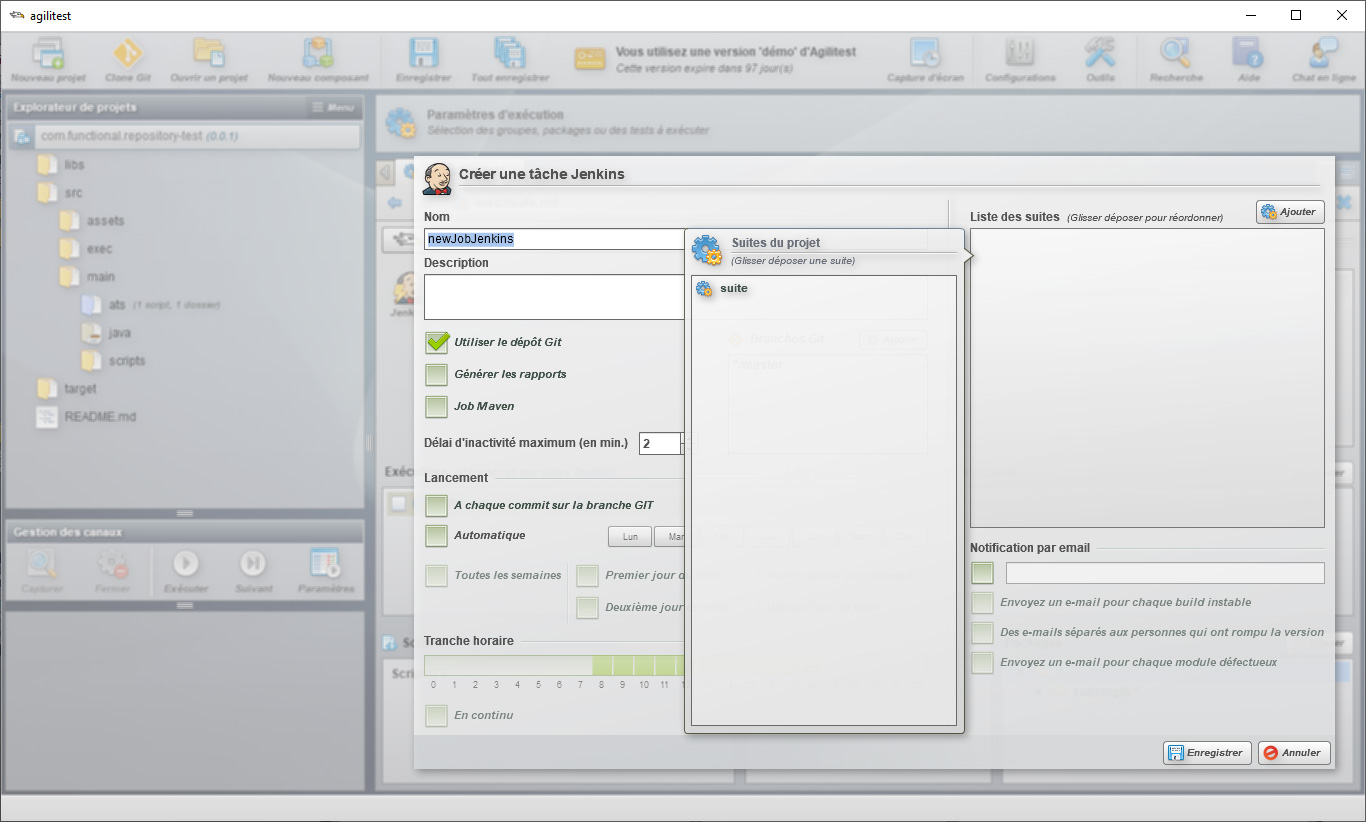Click the Description text area
Screen dimensions: 1366x822
(x=554, y=297)
